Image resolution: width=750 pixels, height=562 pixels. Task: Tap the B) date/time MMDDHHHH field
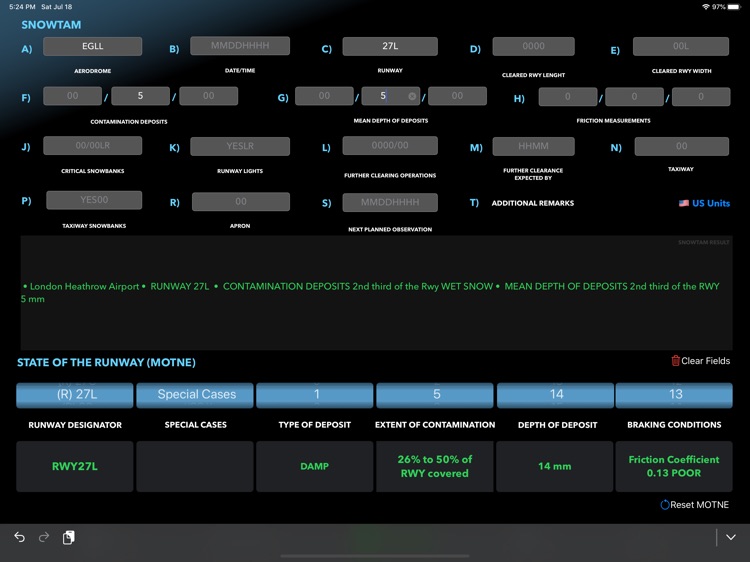click(240, 46)
